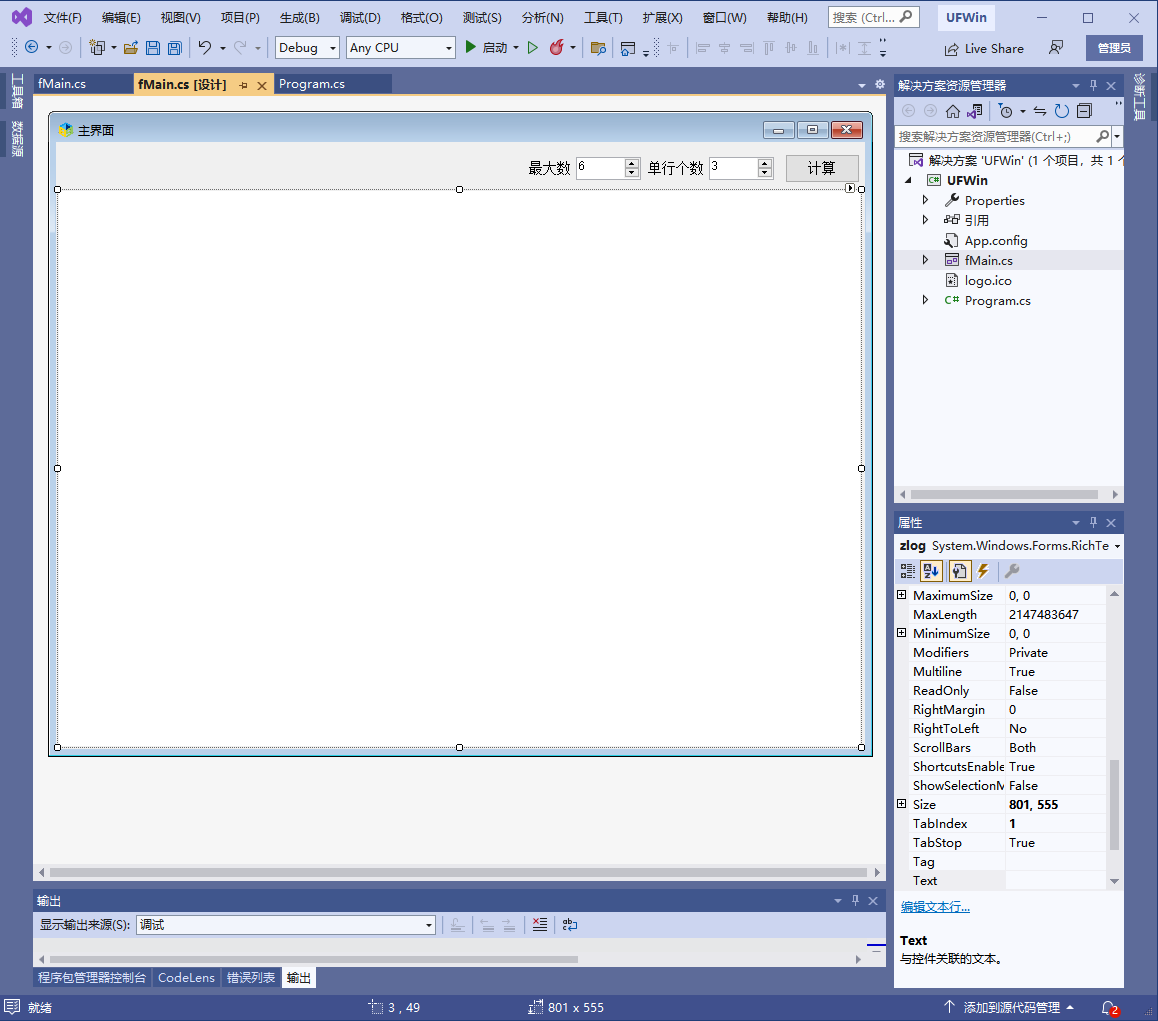Click the Sync with Active Document icon
The height and width of the screenshot is (1021, 1158).
coord(1039,111)
